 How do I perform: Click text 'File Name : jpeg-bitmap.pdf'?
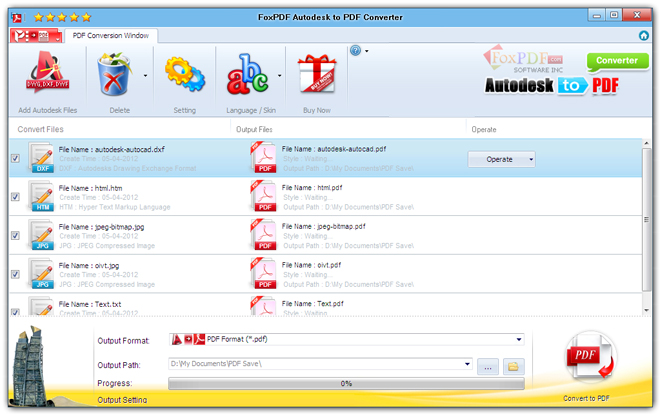pos(324,226)
